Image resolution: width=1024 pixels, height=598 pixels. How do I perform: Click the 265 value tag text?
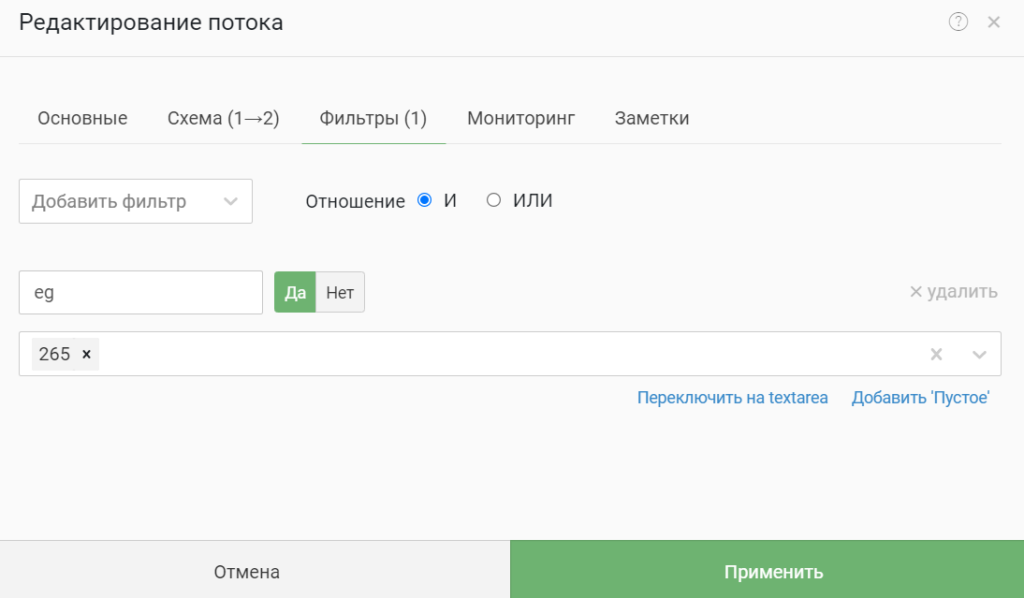[54, 354]
